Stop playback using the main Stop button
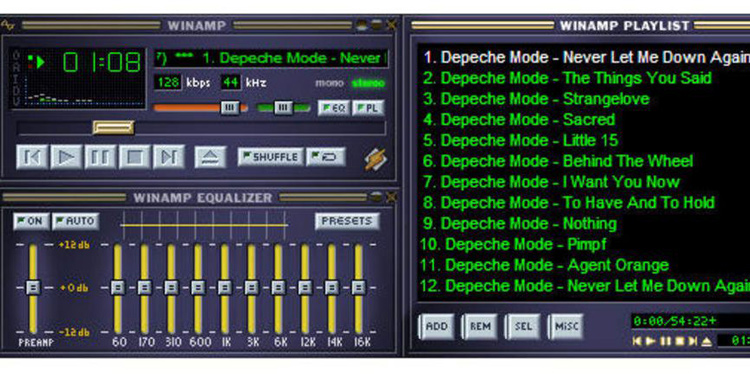Image resolution: width=750 pixels, height=374 pixels. point(134,157)
